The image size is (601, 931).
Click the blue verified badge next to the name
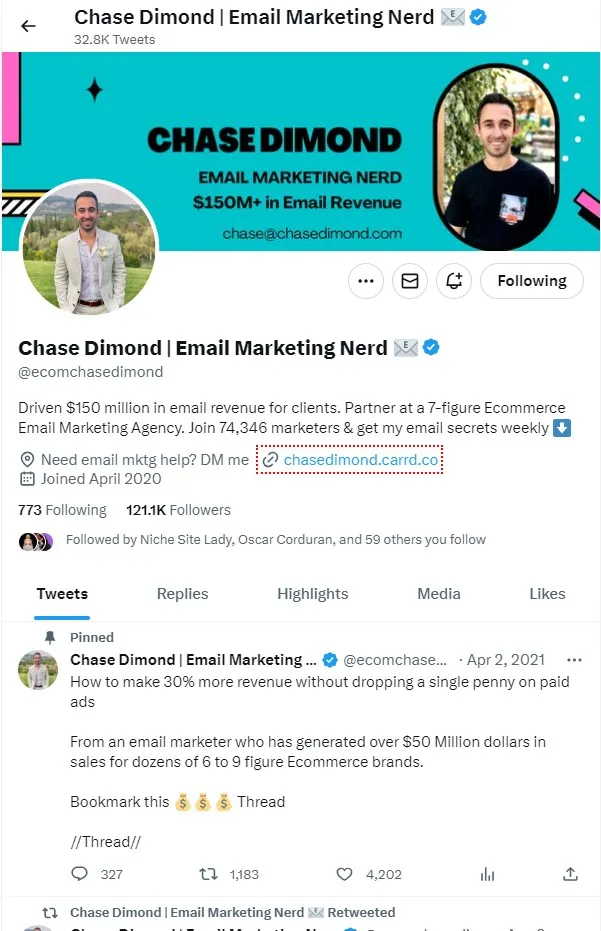(429, 347)
